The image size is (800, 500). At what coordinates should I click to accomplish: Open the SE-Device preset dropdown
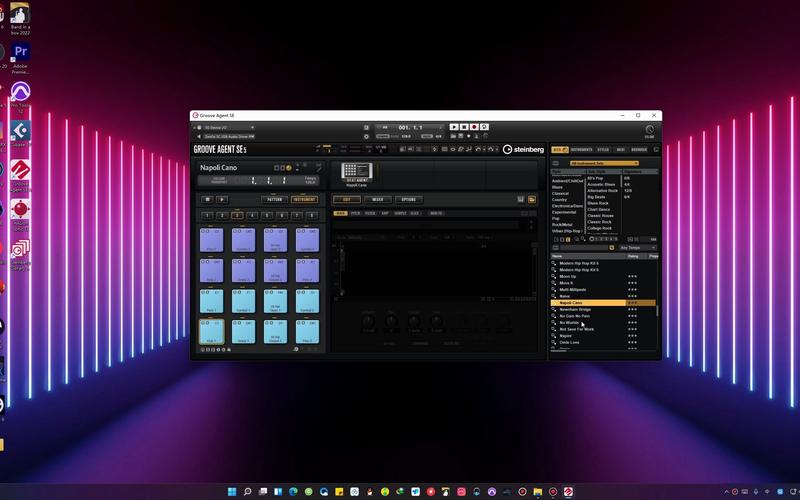[x=229, y=128]
